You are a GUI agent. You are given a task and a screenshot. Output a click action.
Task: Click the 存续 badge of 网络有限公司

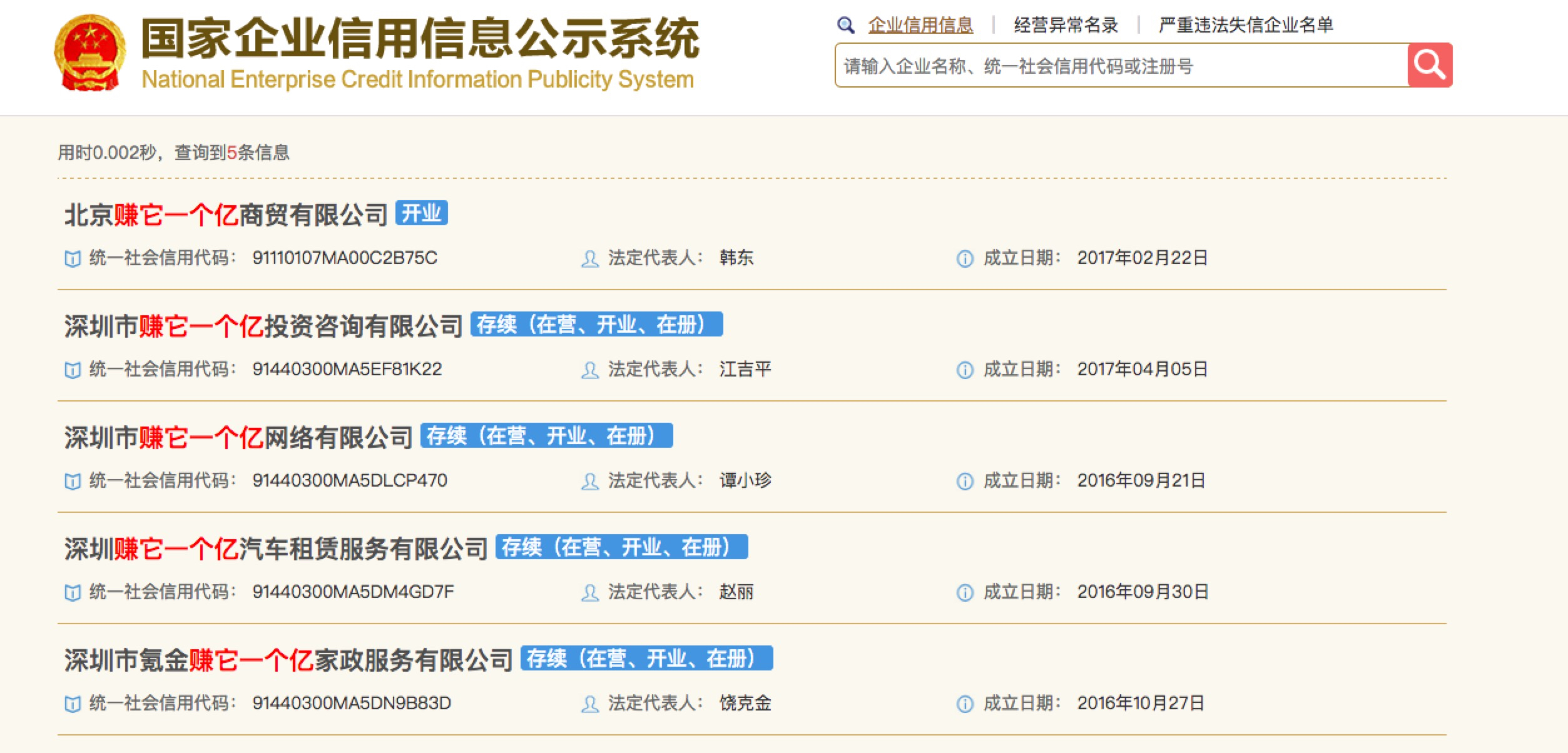[546, 435]
